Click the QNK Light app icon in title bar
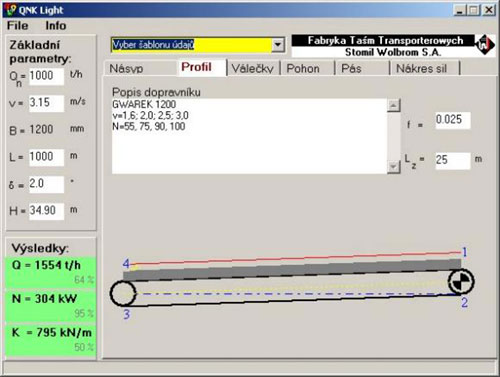This screenshot has height=377, width=500. tap(11, 10)
